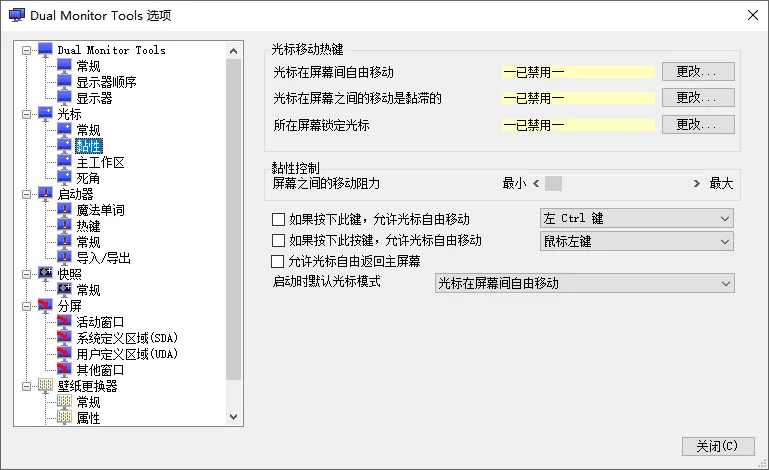Collapse the Dual Monitor Tools root node
Viewport: 769px width, 470px height.
[x=26, y=50]
